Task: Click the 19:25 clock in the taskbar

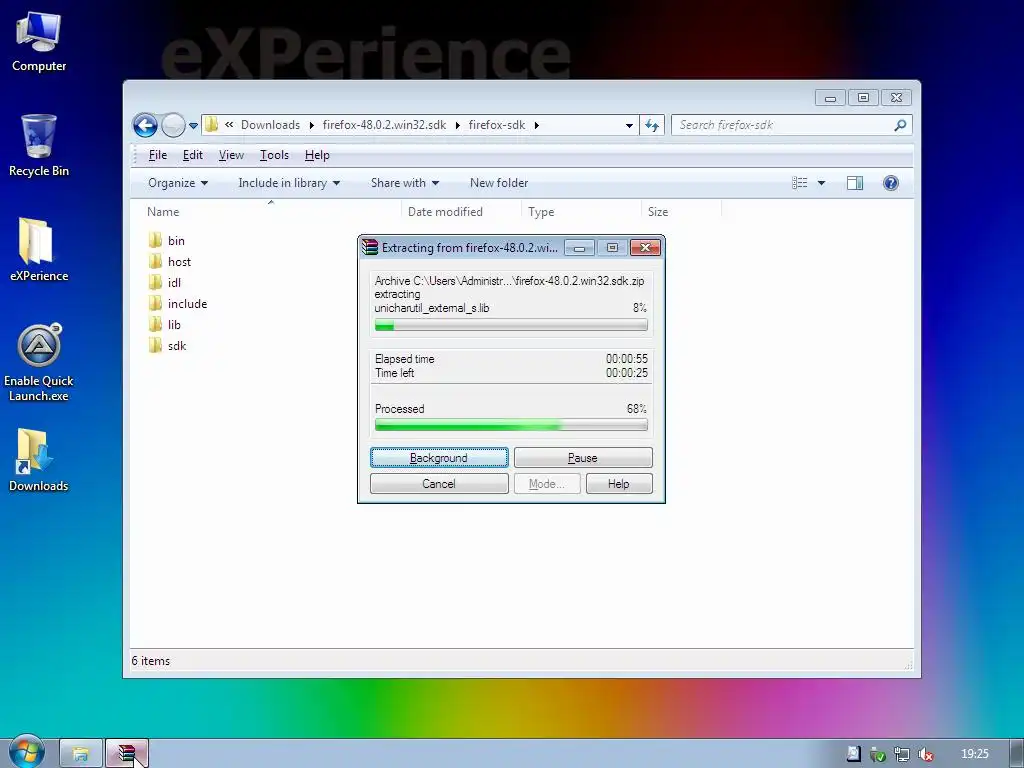Action: [x=974, y=754]
